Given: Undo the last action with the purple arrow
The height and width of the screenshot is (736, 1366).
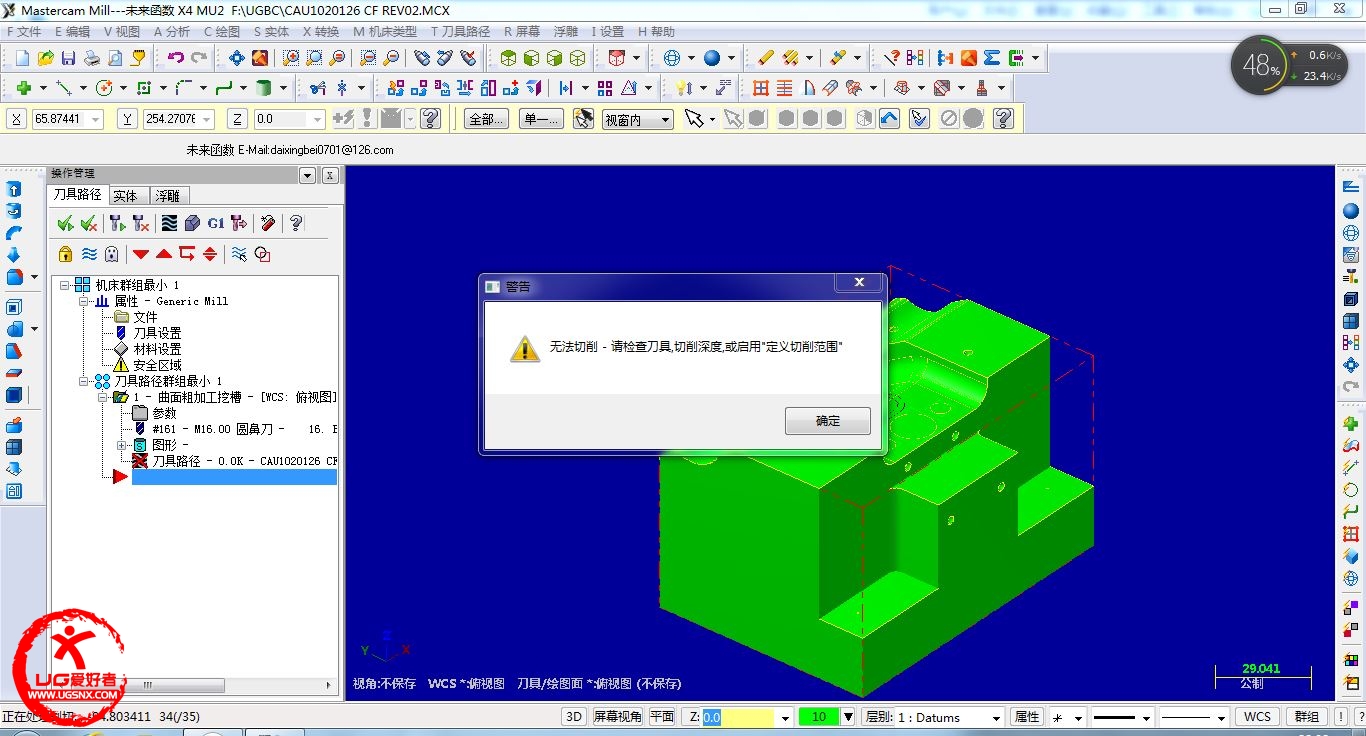Looking at the screenshot, I should click(176, 58).
